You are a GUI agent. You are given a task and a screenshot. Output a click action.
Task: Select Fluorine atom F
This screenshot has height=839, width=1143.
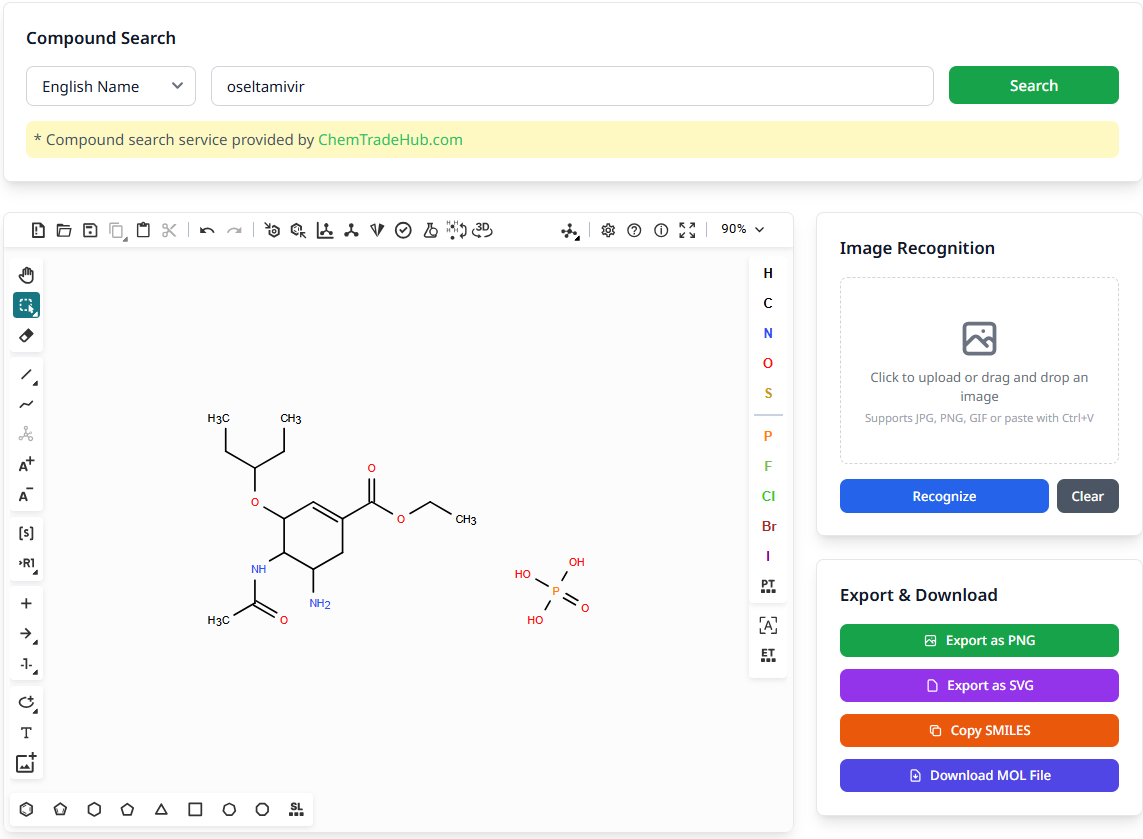click(768, 466)
